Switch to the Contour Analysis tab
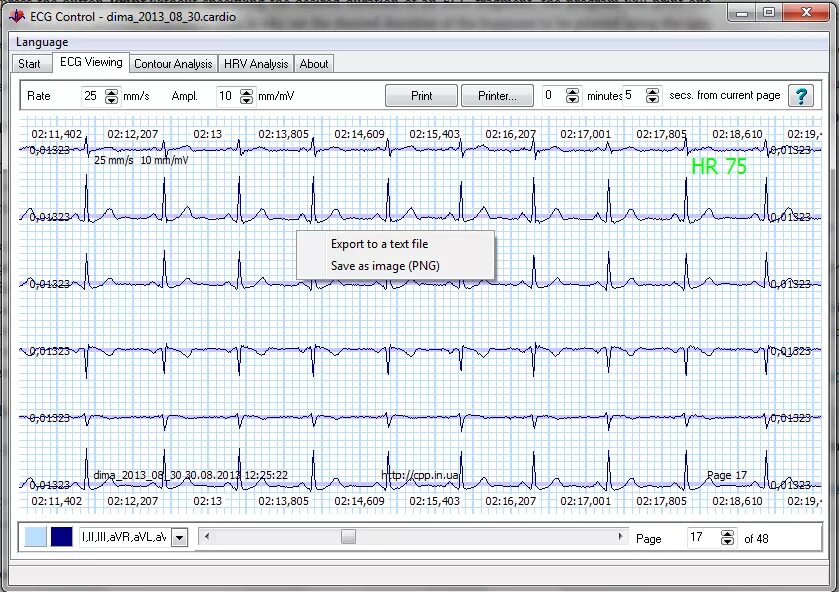The image size is (839, 592). 172,63
